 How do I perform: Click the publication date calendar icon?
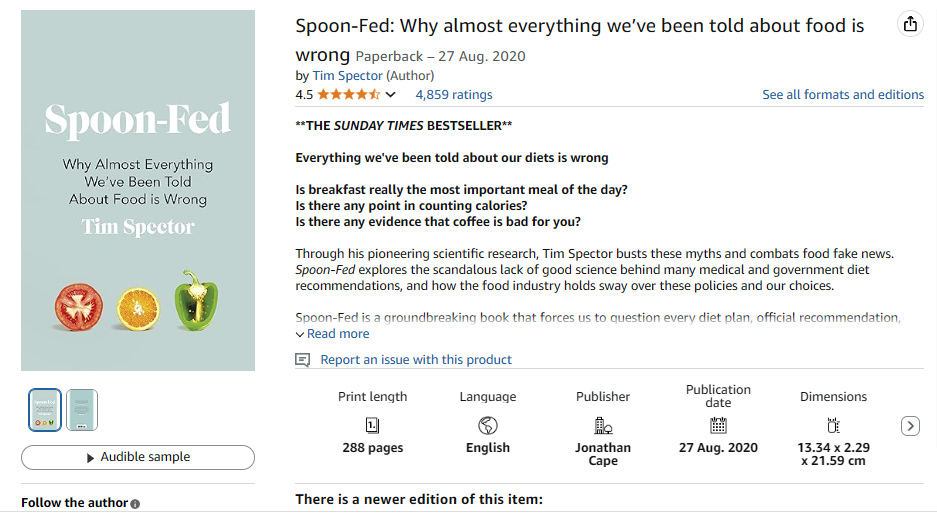[x=718, y=425]
